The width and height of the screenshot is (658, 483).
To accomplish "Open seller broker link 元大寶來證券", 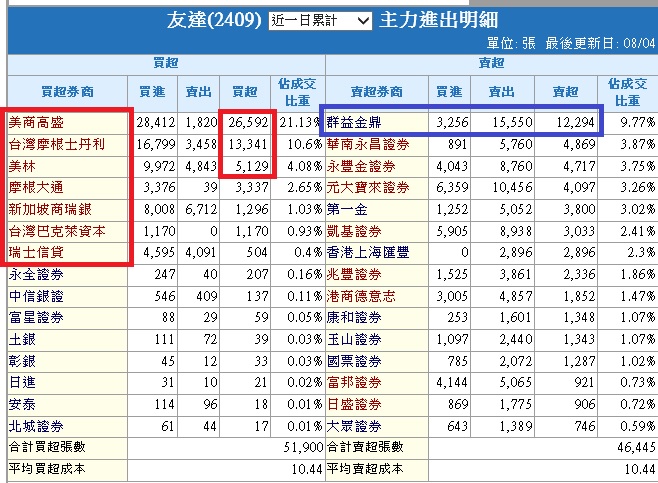I will pos(368,187).
